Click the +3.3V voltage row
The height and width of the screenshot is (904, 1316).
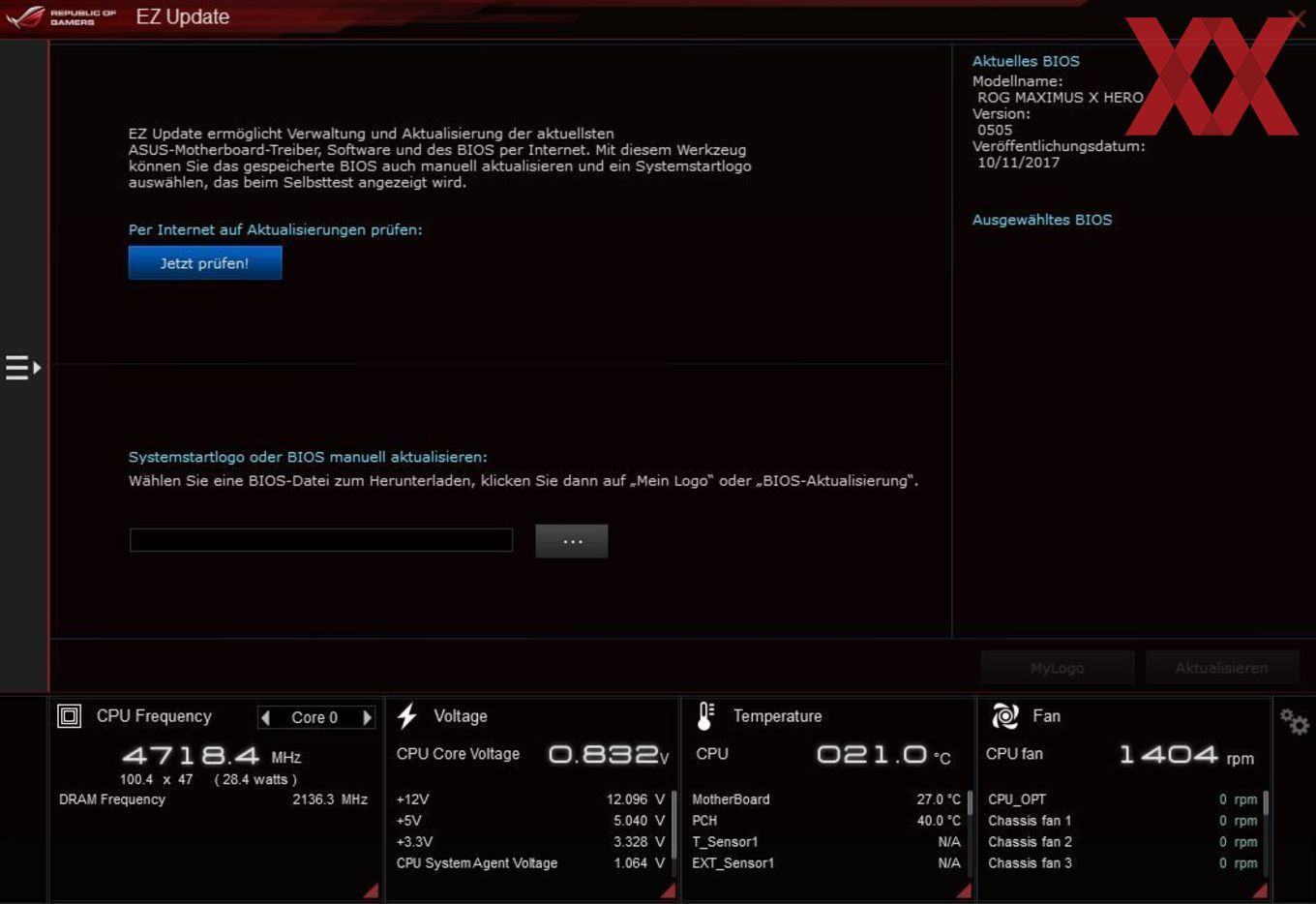tap(530, 842)
